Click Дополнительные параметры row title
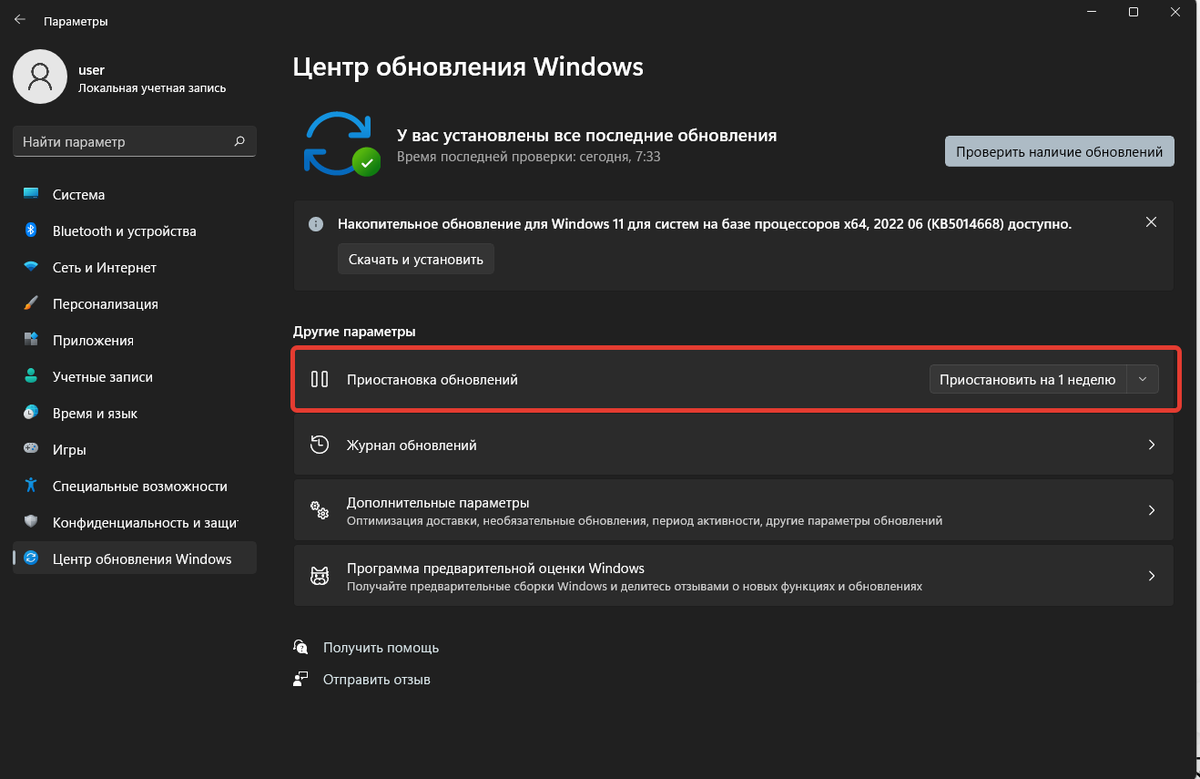 coord(438,502)
